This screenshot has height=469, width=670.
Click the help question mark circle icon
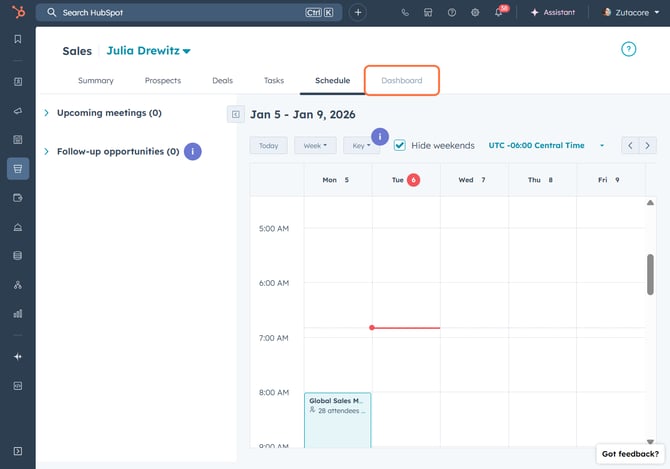click(628, 49)
